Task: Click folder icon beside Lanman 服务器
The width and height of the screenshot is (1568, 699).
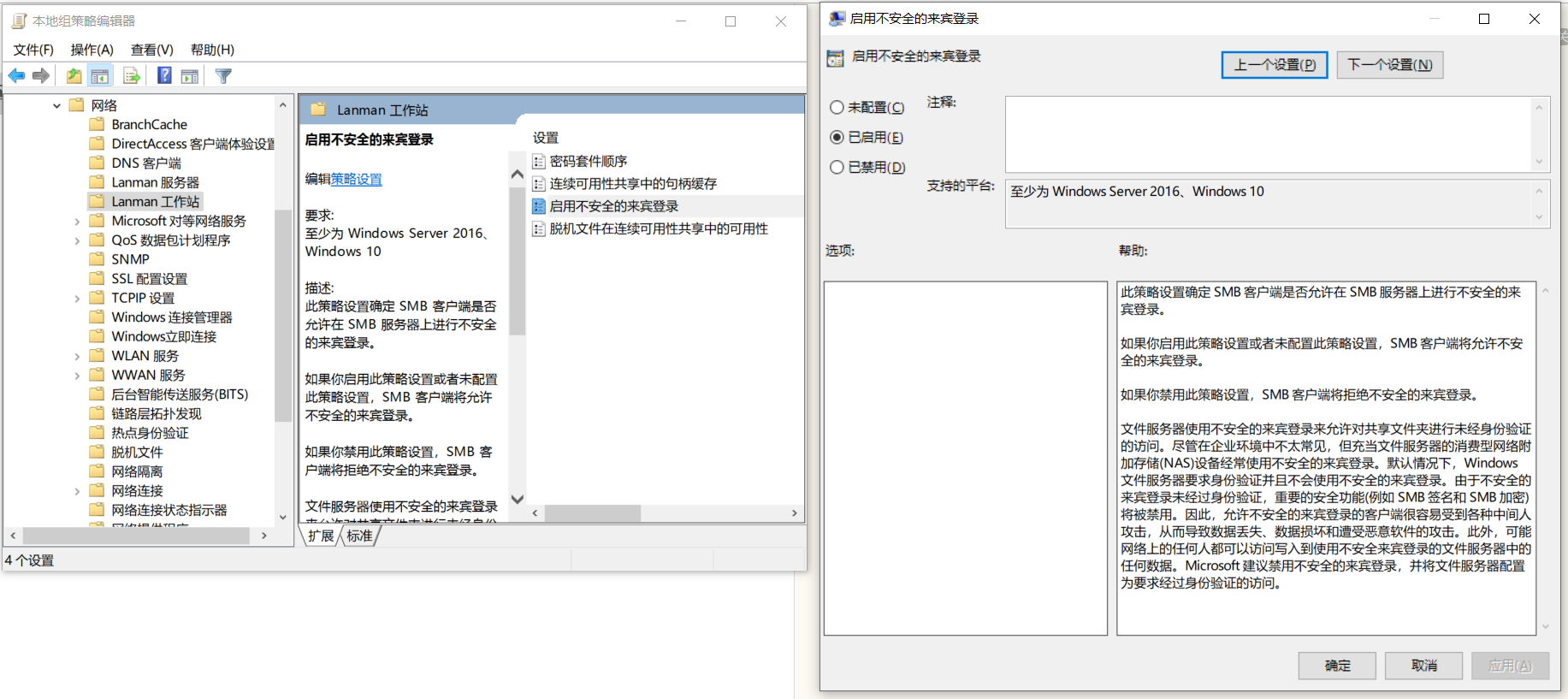Action: (x=97, y=182)
